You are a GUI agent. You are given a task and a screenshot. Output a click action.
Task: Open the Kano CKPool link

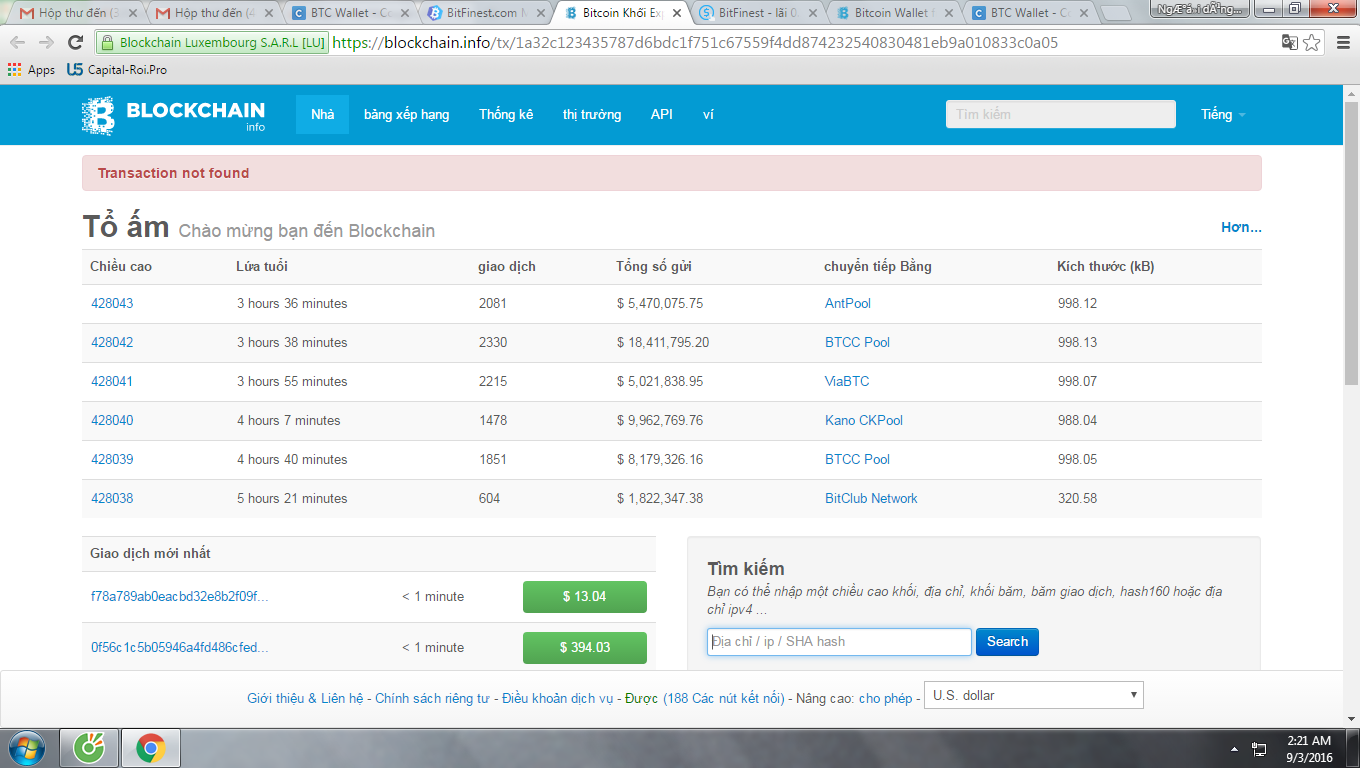(864, 421)
